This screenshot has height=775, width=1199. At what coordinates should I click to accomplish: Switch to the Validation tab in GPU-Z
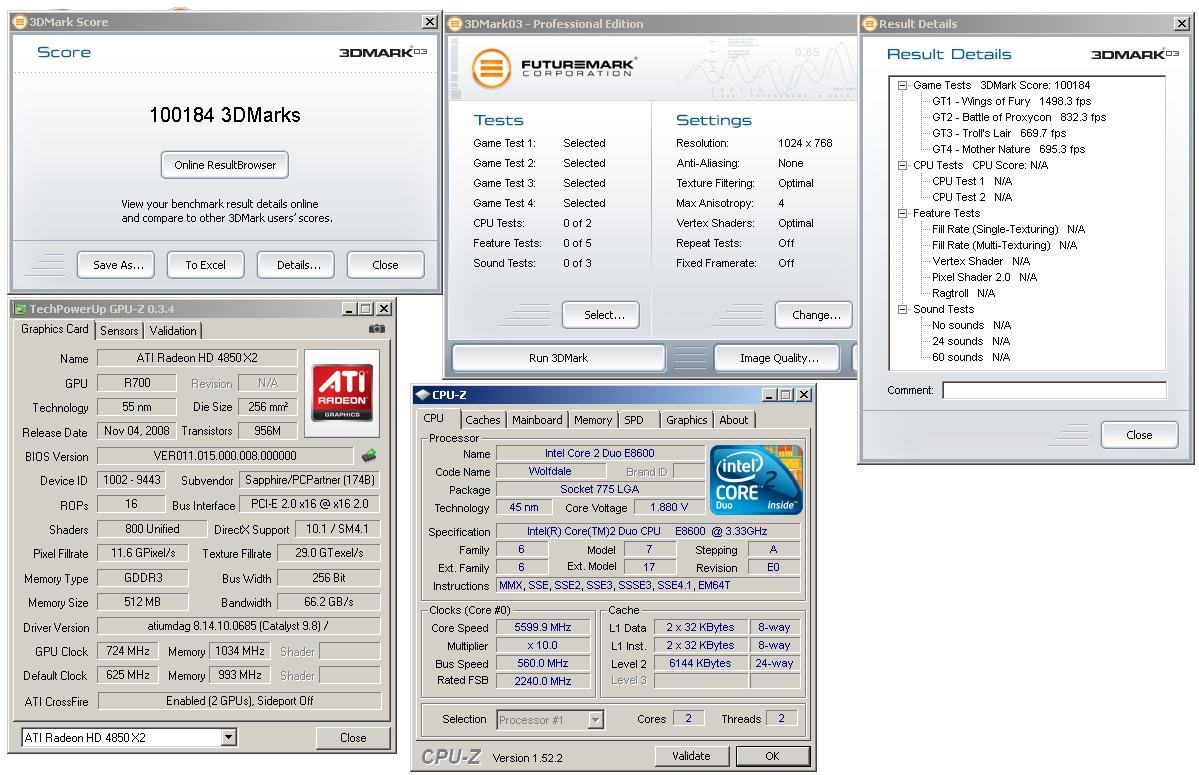pyautogui.click(x=173, y=330)
